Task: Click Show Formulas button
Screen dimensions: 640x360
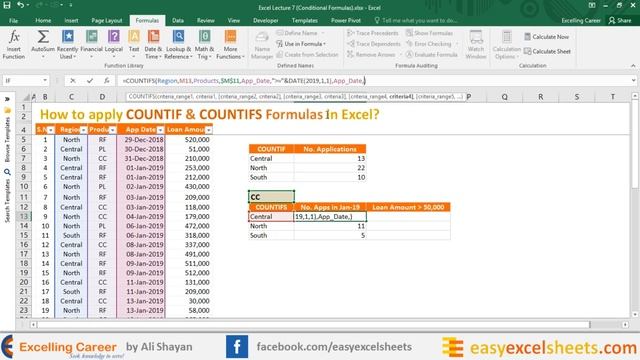Action: pos(429,33)
